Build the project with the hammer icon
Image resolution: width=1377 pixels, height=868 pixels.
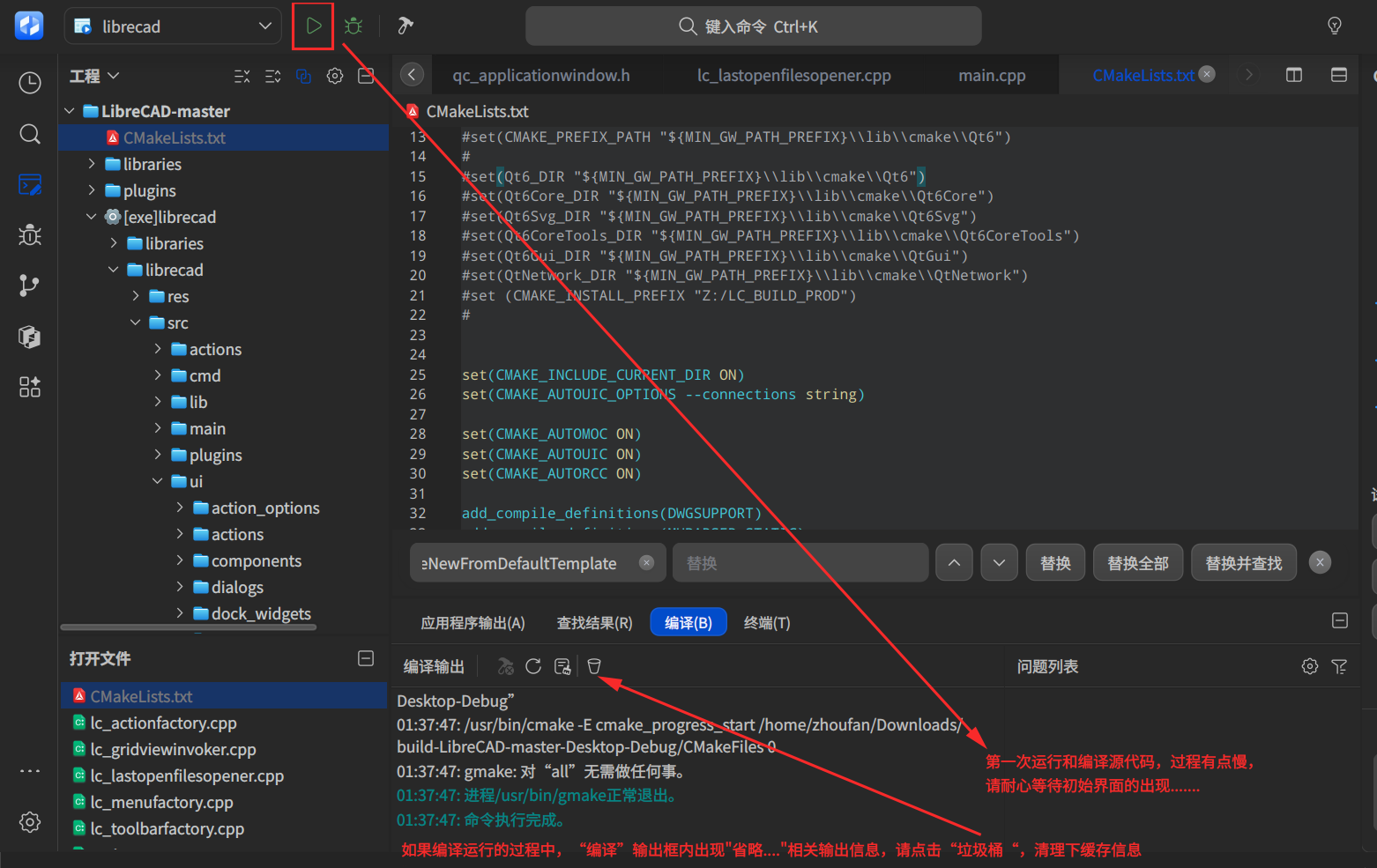point(406,26)
